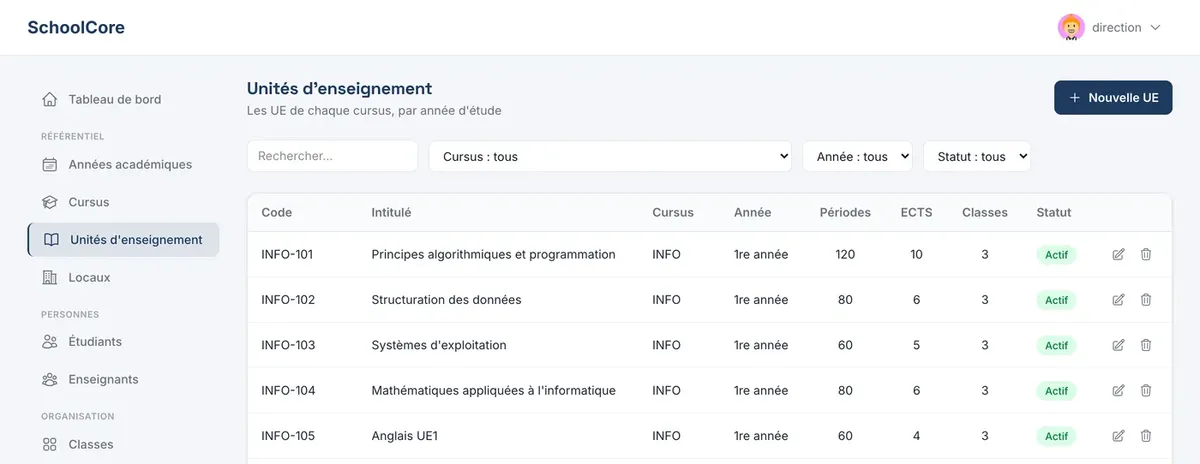Open the Année : tous filter dropdown
This screenshot has height=464, width=1200.
pyautogui.click(x=858, y=156)
